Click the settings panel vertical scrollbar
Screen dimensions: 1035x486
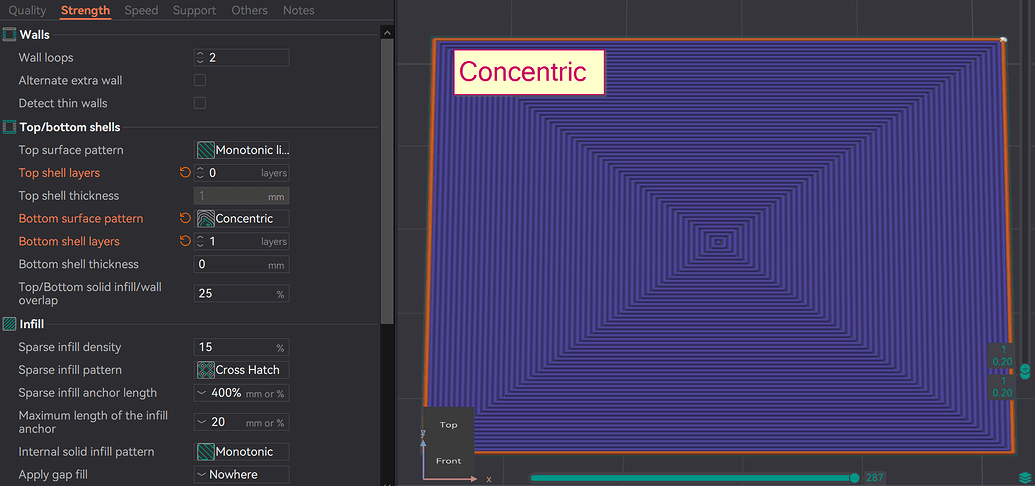387,182
